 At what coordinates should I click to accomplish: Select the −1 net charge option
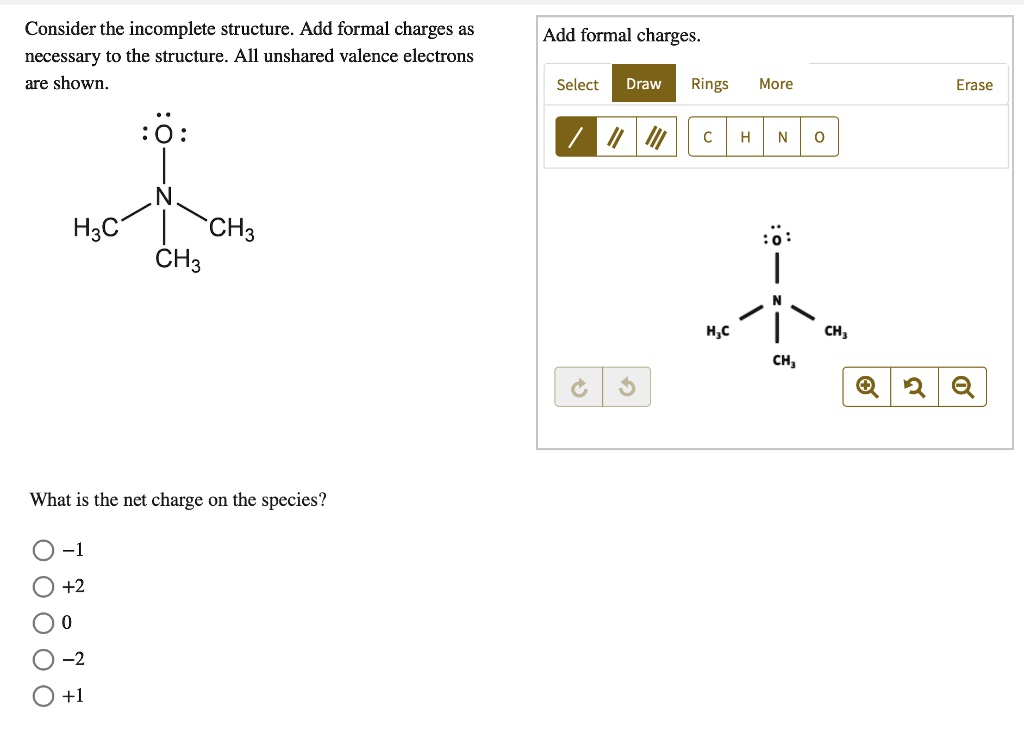pyautogui.click(x=44, y=549)
